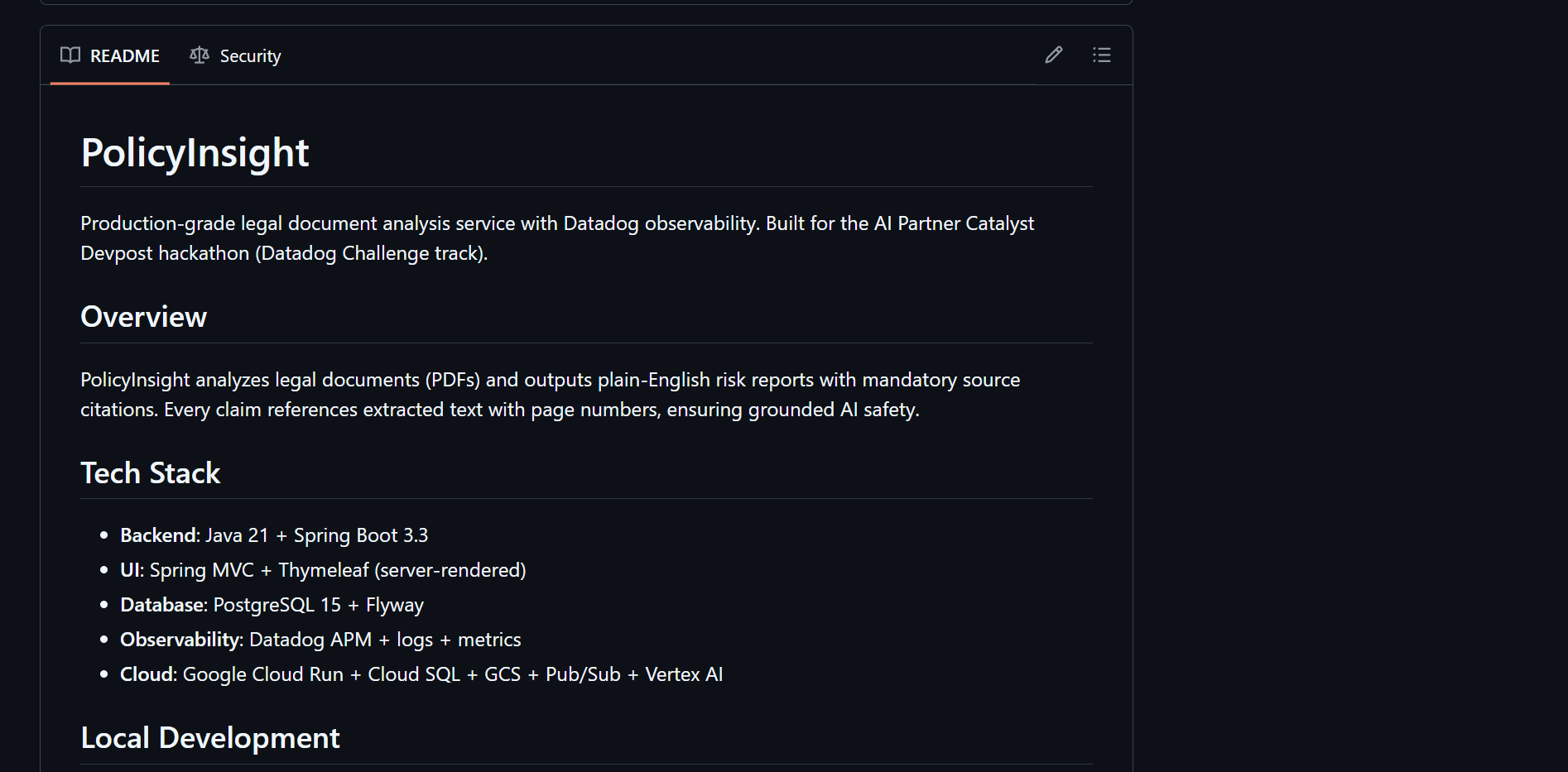Click the book icon beside README
The height and width of the screenshot is (772, 1568).
click(70, 55)
